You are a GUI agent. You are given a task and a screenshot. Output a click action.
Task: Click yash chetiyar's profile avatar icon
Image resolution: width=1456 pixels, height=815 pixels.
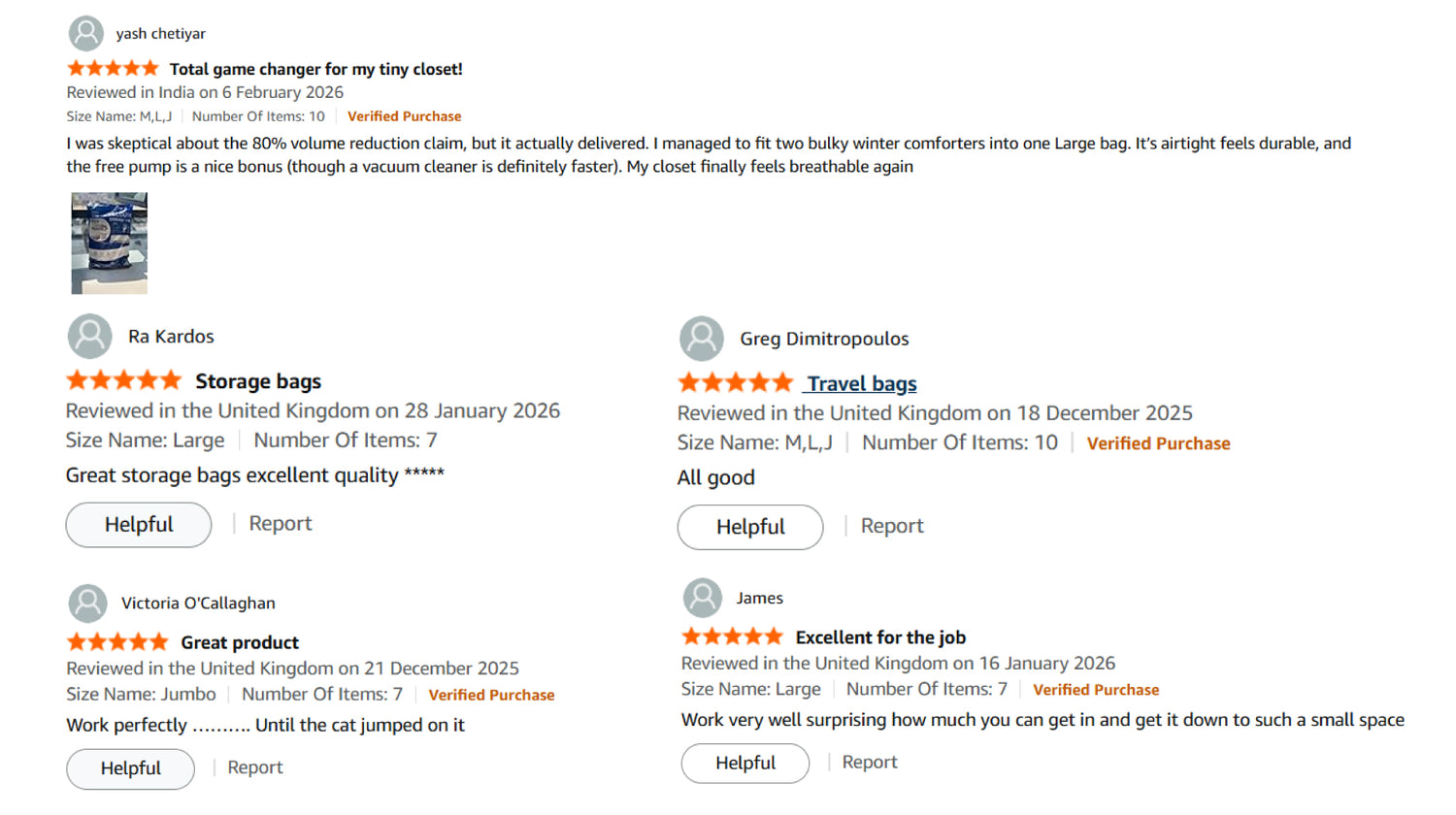click(86, 33)
